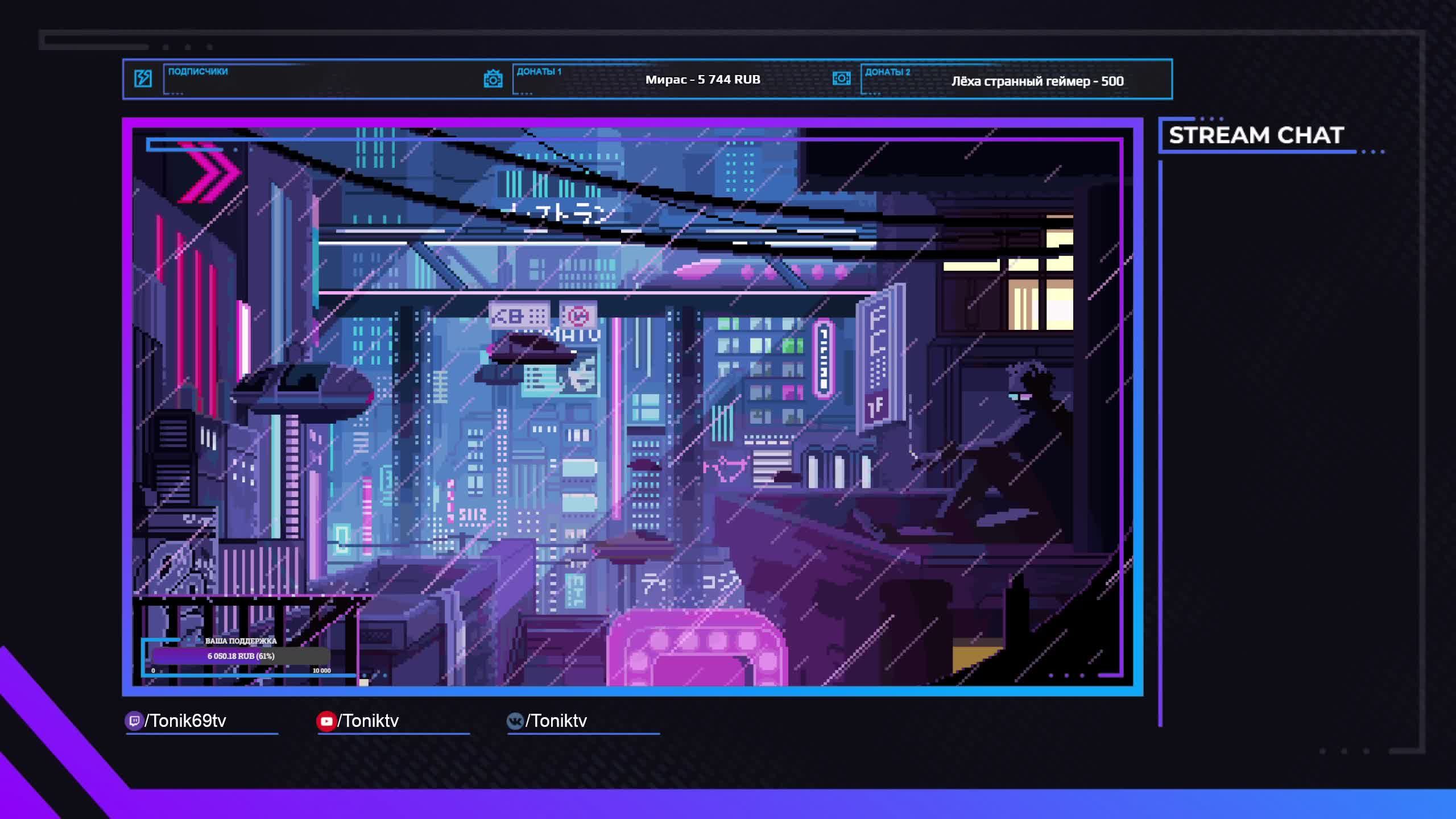Click the Ваша поддержка goal title

tap(241, 641)
